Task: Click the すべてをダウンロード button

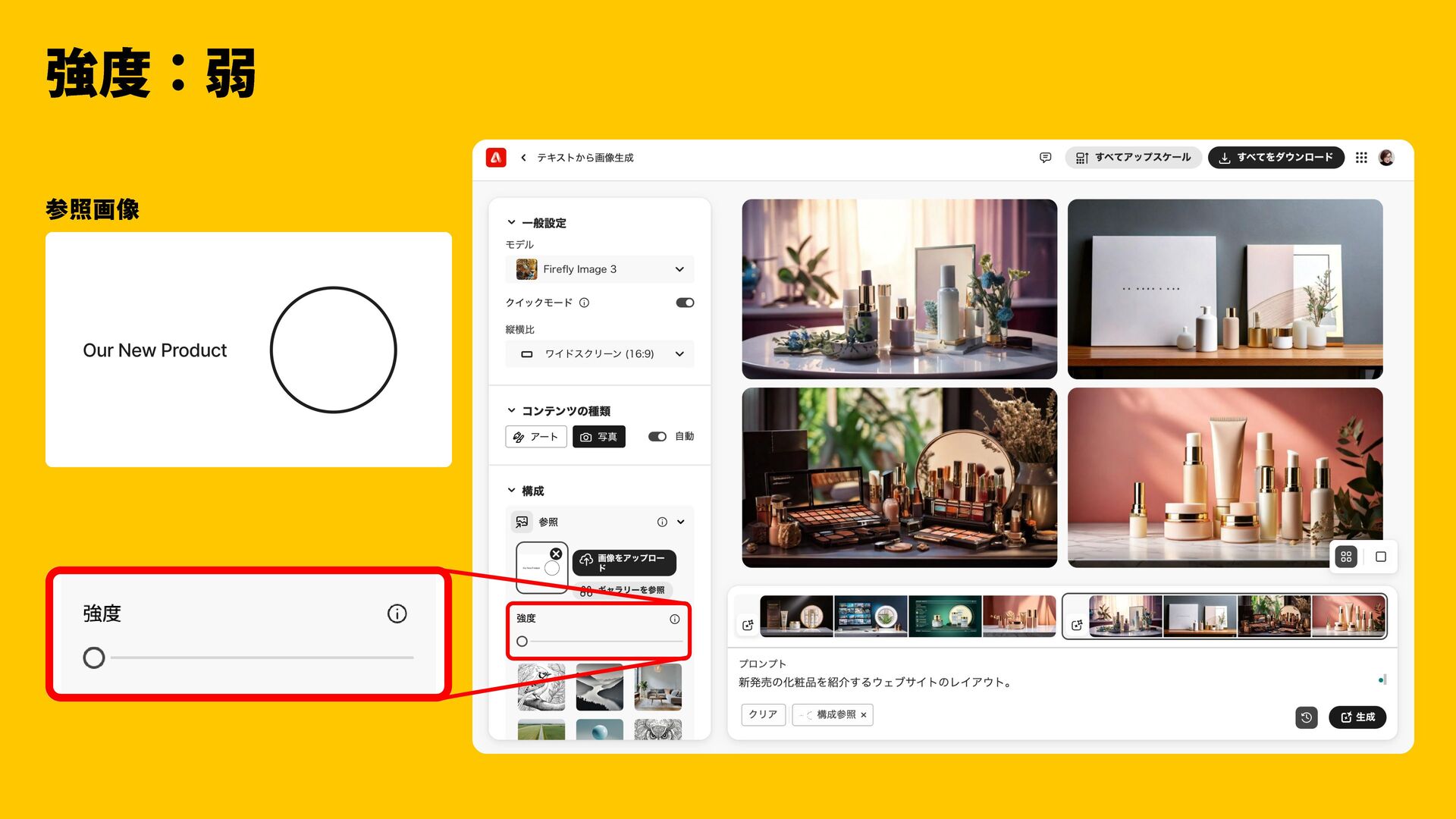Action: pyautogui.click(x=1276, y=158)
